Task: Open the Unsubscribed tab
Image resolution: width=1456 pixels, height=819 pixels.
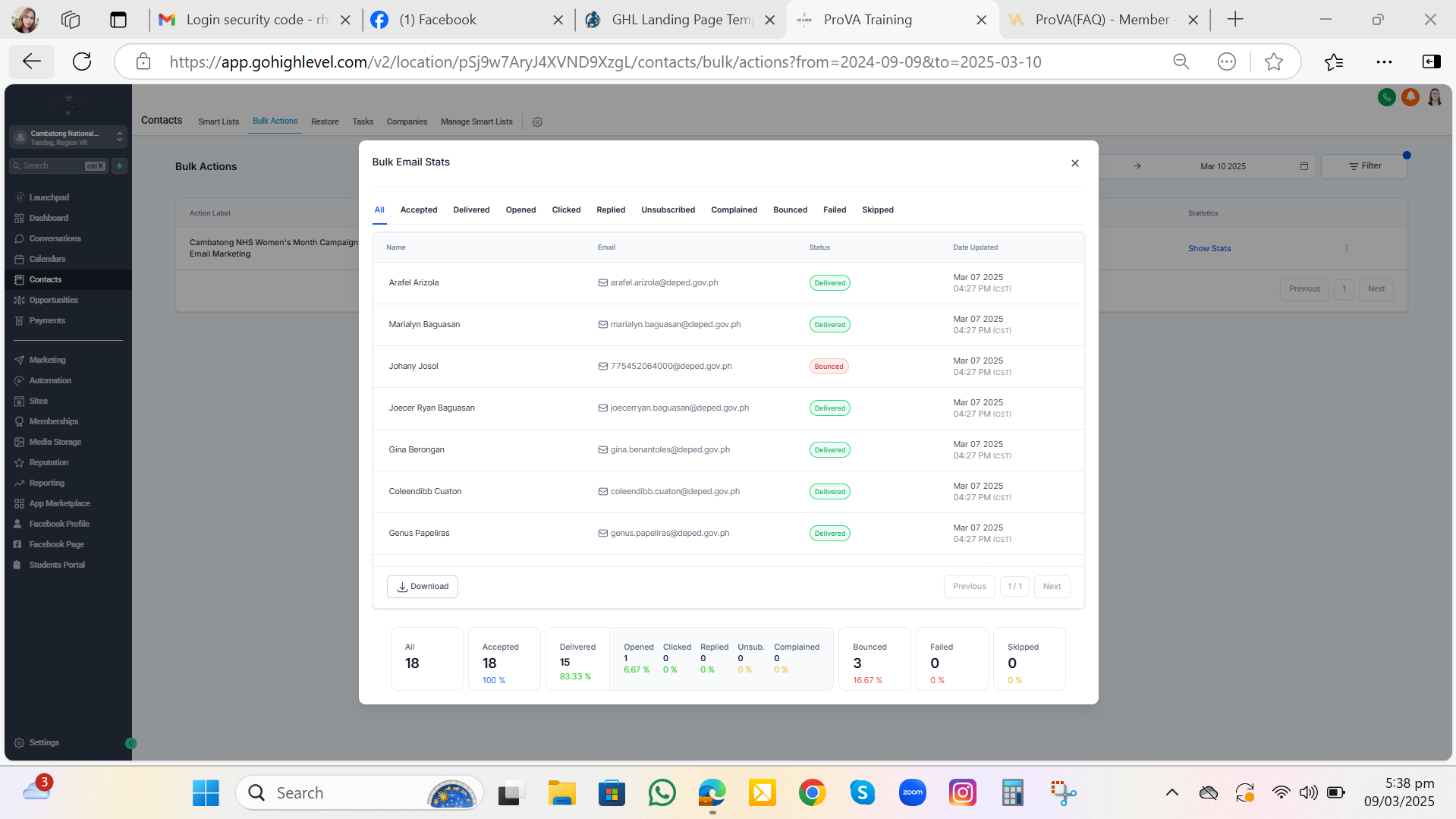Action: click(x=668, y=210)
